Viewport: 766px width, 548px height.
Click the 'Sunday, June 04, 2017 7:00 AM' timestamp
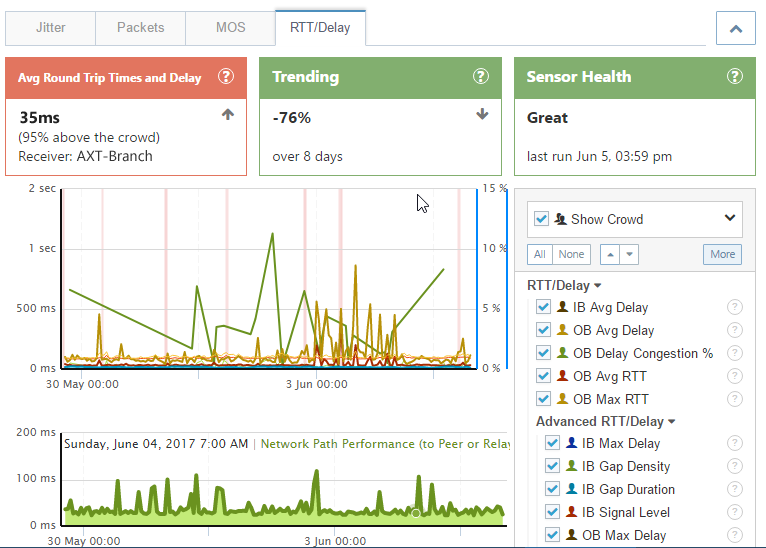(156, 444)
